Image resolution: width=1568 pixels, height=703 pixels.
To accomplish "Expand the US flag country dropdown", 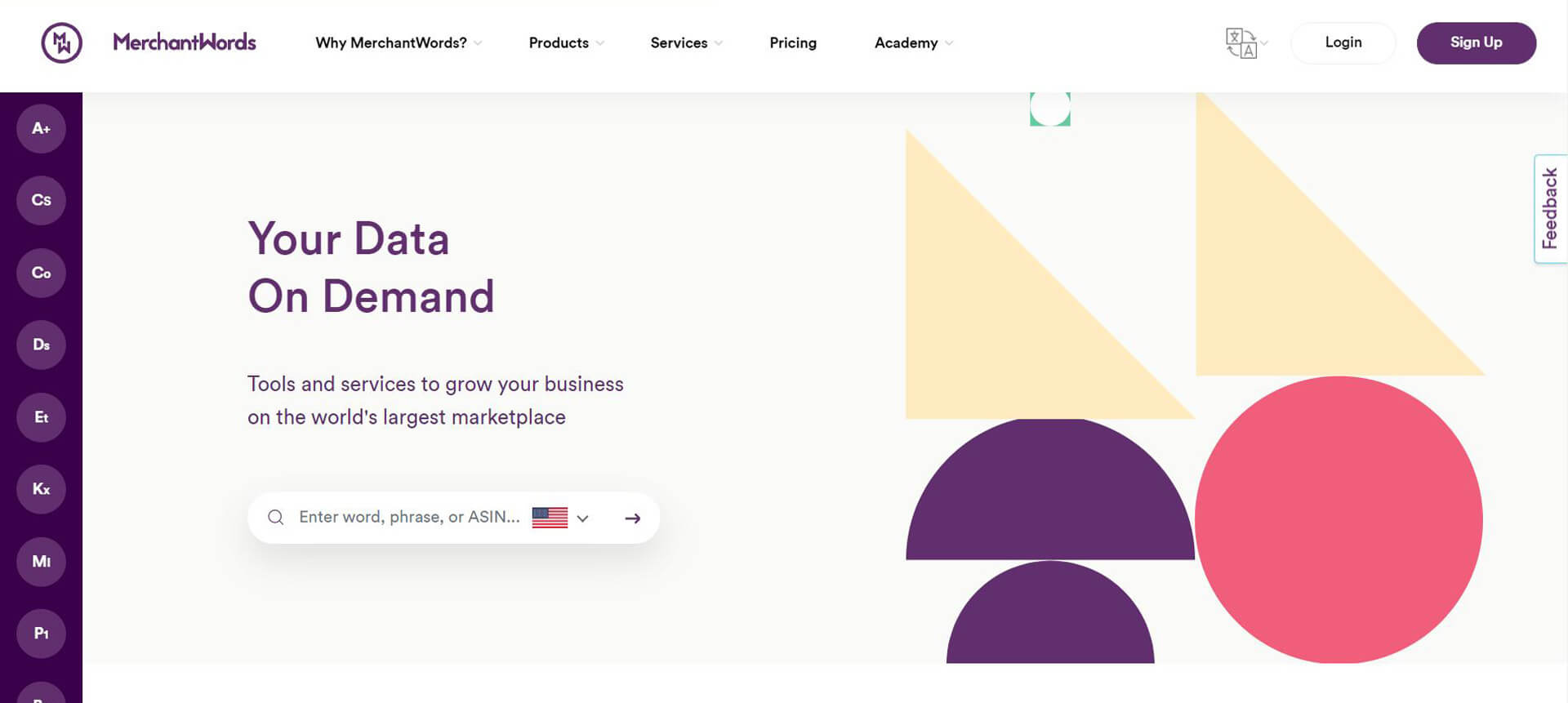I will point(560,518).
